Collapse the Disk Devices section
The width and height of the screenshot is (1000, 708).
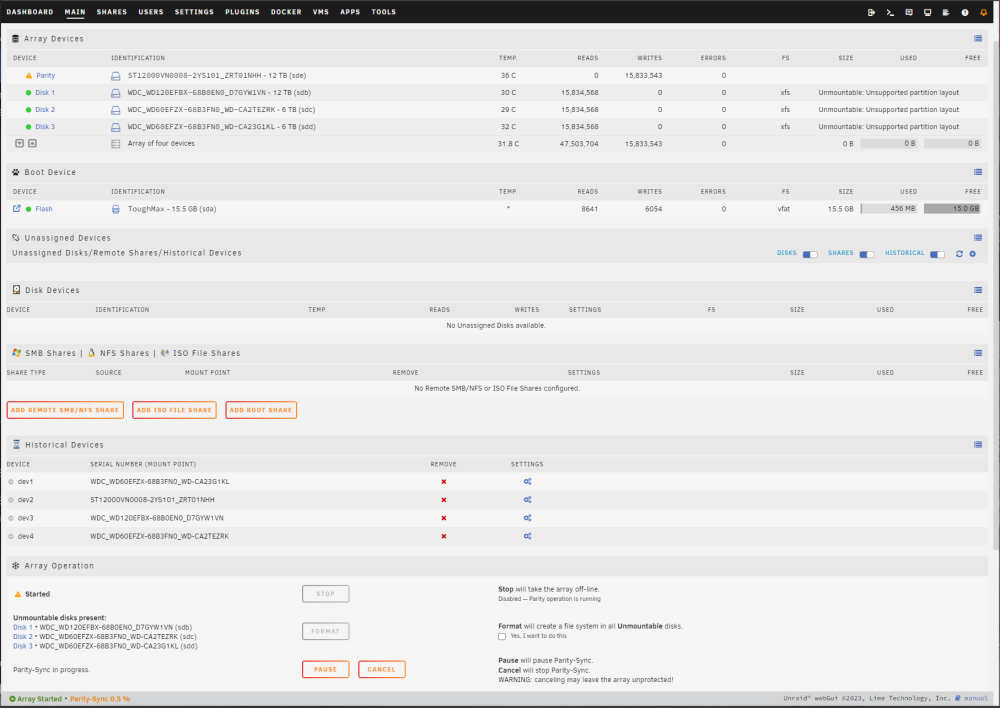tap(978, 290)
